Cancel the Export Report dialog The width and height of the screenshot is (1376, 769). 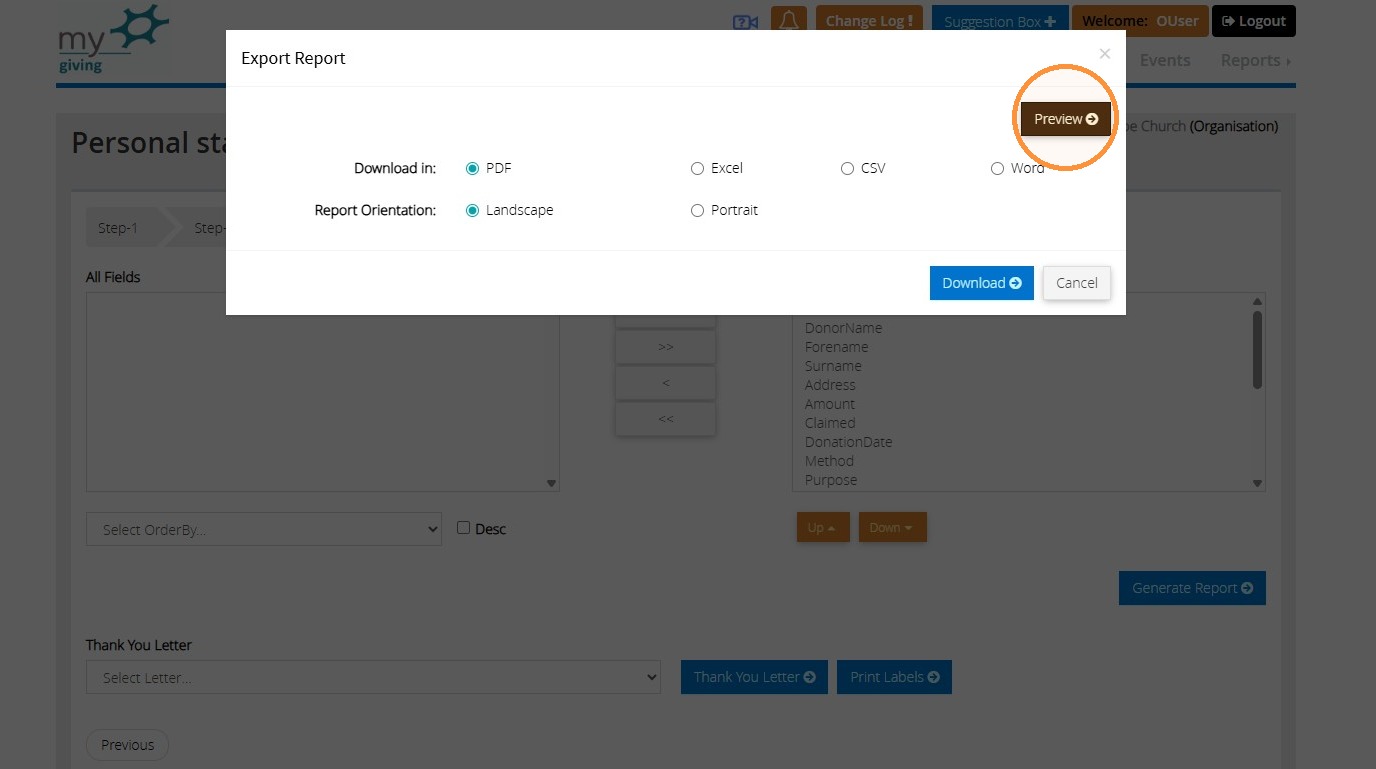[1077, 283]
